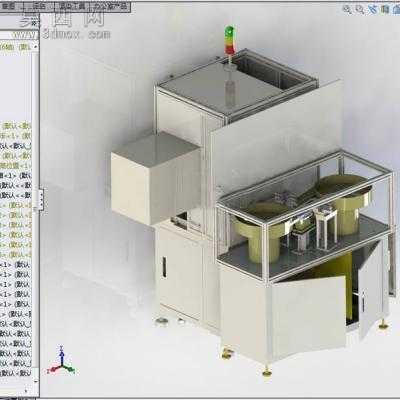This screenshot has height=400, width=400.
Task: Click the Zoom to Area magnifier icon
Action: tap(360, 9)
